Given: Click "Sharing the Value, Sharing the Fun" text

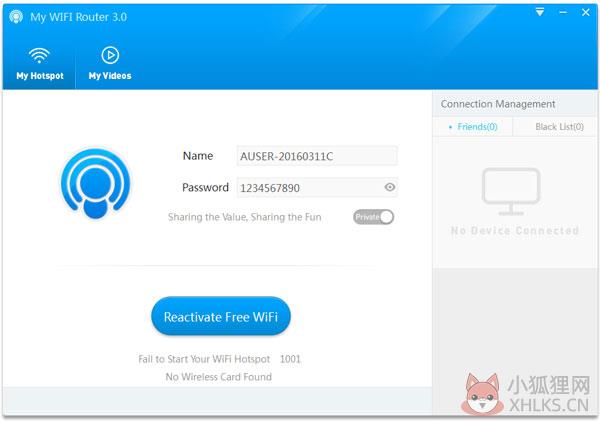Looking at the screenshot, I should 245,217.
